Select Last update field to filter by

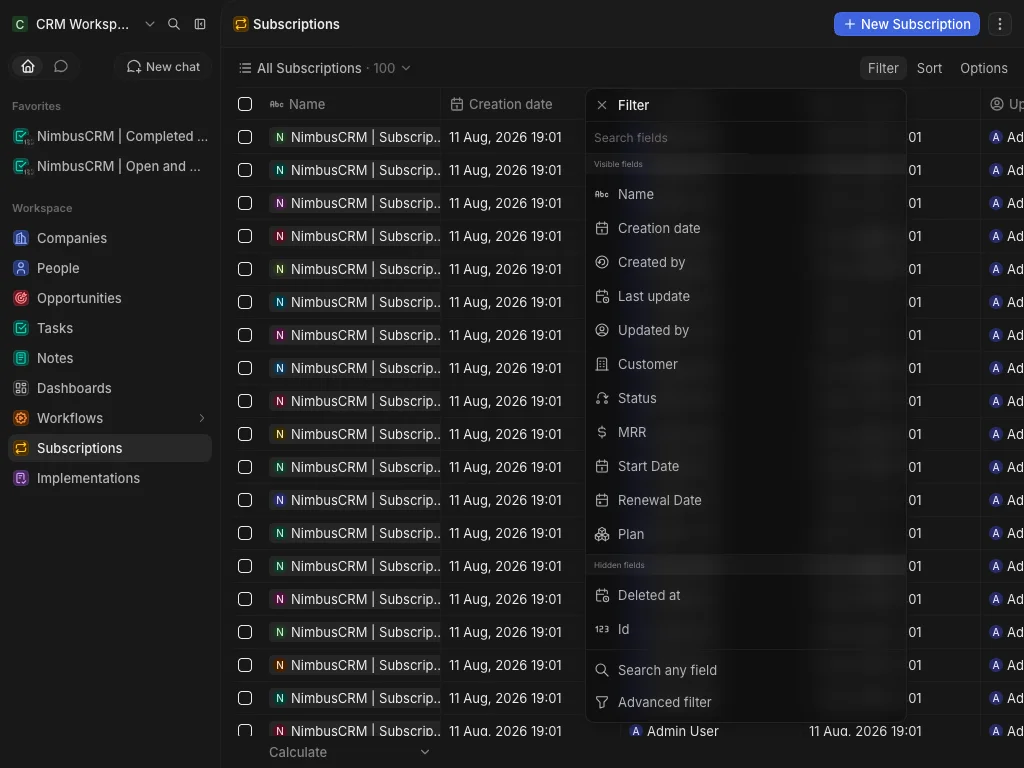[745, 296]
